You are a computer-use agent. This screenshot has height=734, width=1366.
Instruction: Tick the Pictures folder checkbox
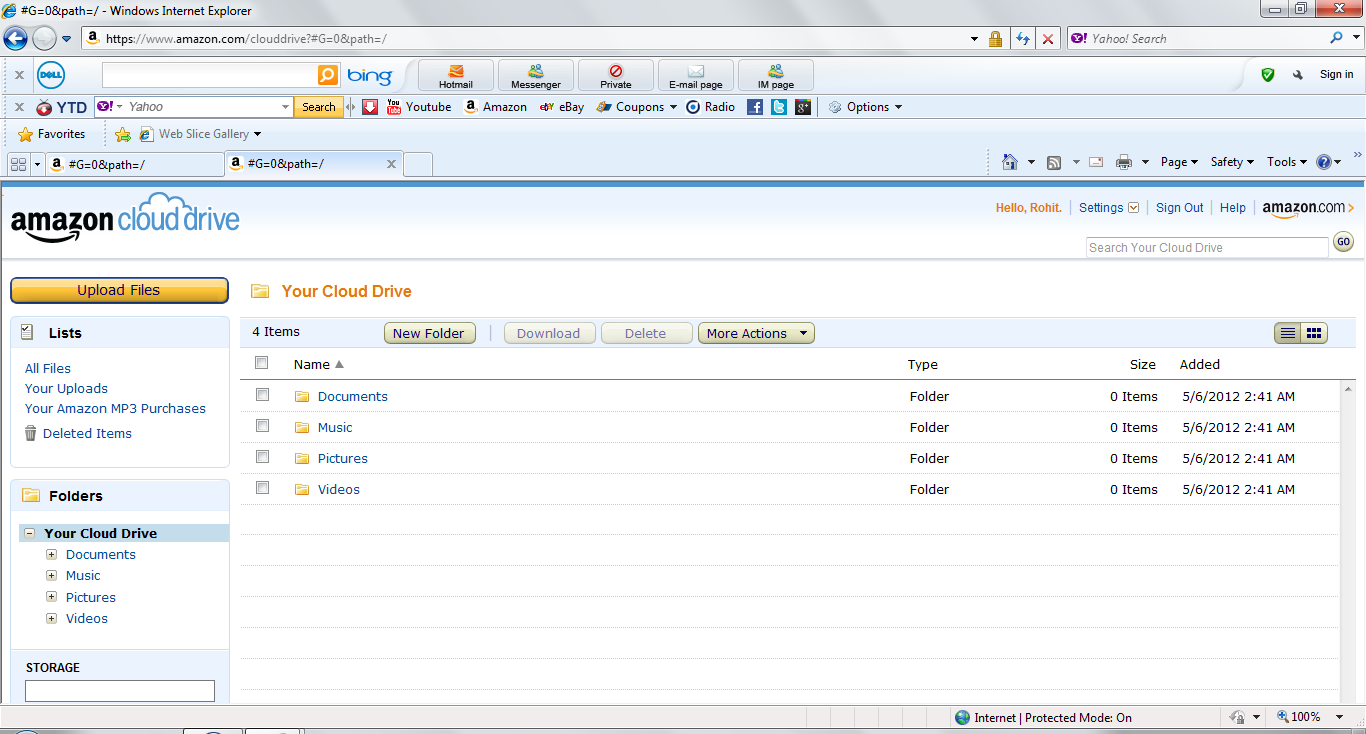262,457
